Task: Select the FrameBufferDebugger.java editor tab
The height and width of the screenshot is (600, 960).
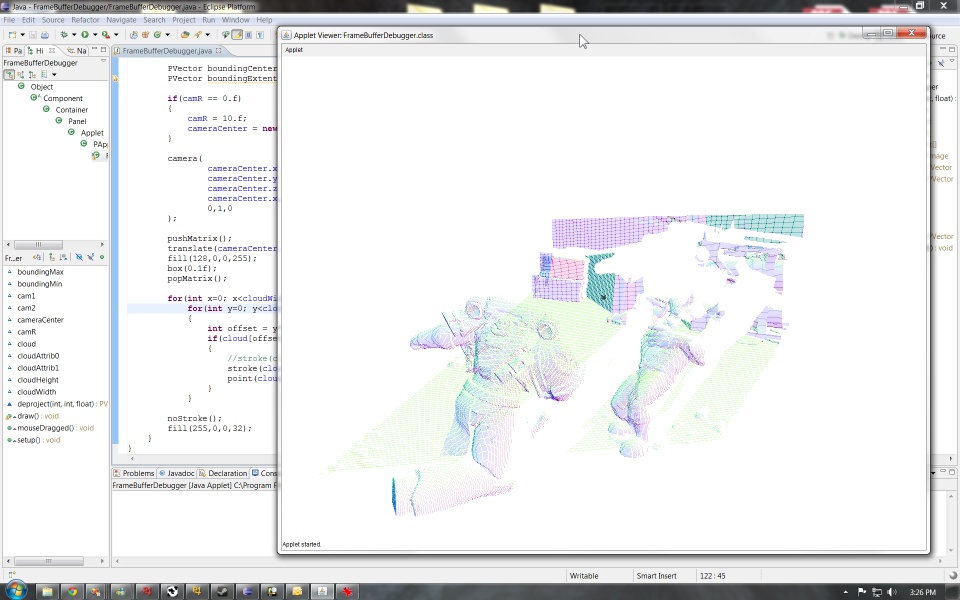Action: (x=167, y=51)
